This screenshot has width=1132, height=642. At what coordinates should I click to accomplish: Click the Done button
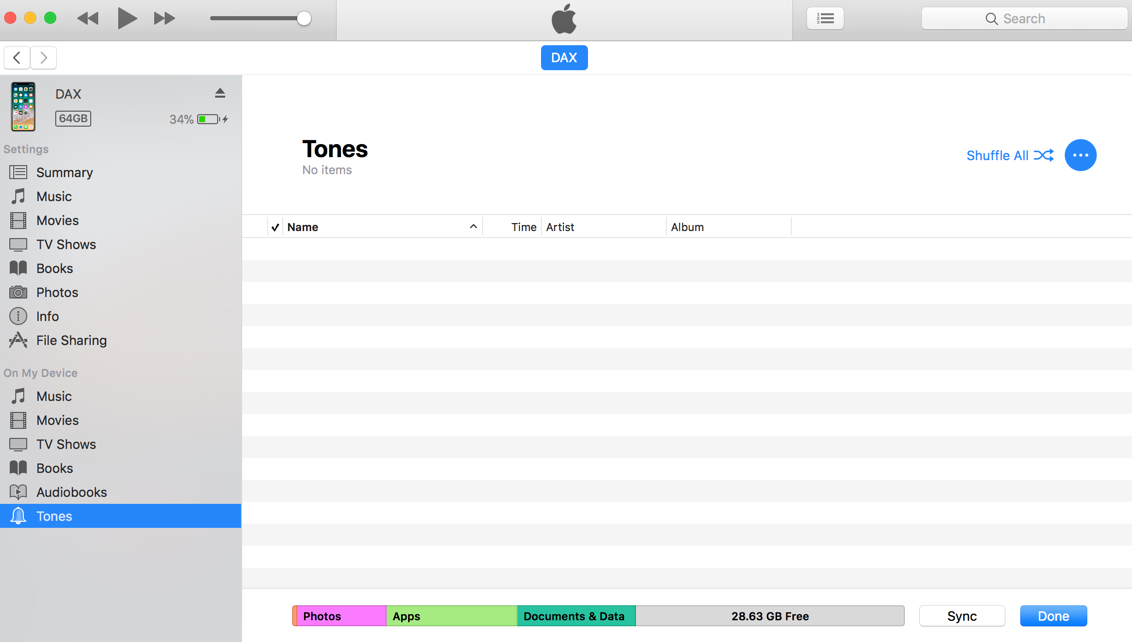point(1053,616)
